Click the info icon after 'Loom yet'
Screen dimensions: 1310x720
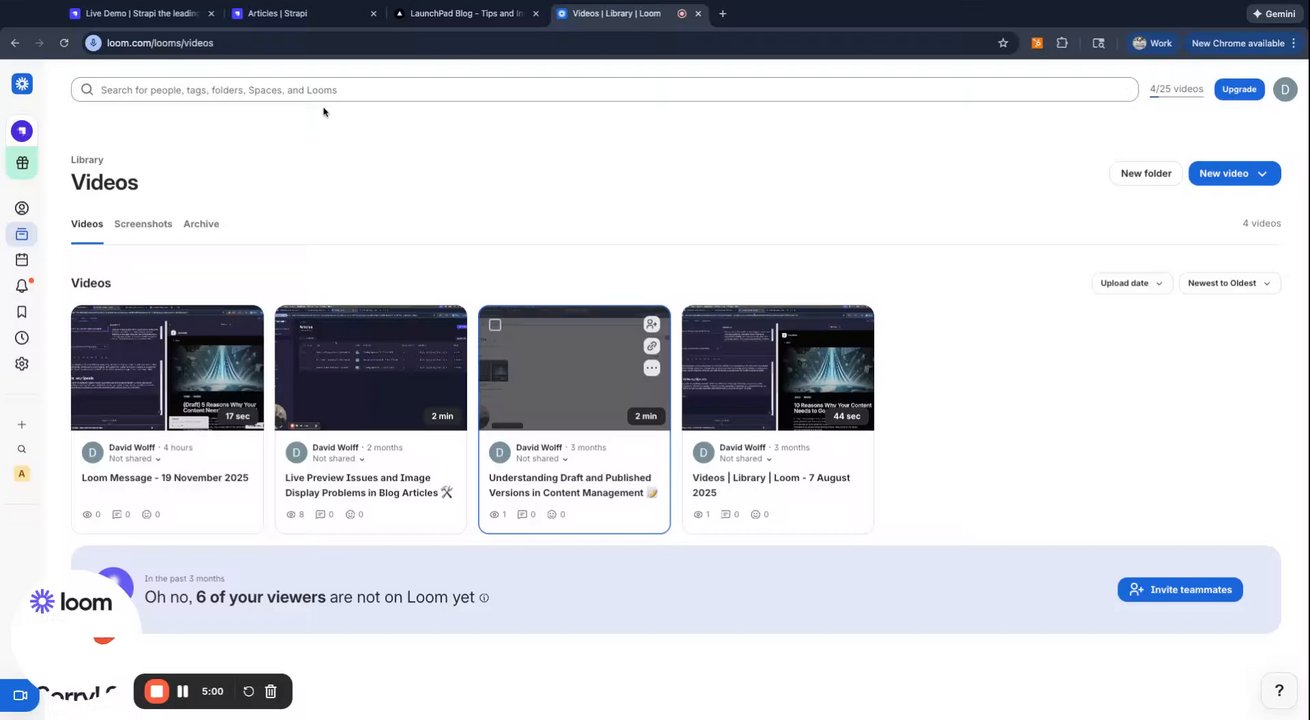coord(484,598)
